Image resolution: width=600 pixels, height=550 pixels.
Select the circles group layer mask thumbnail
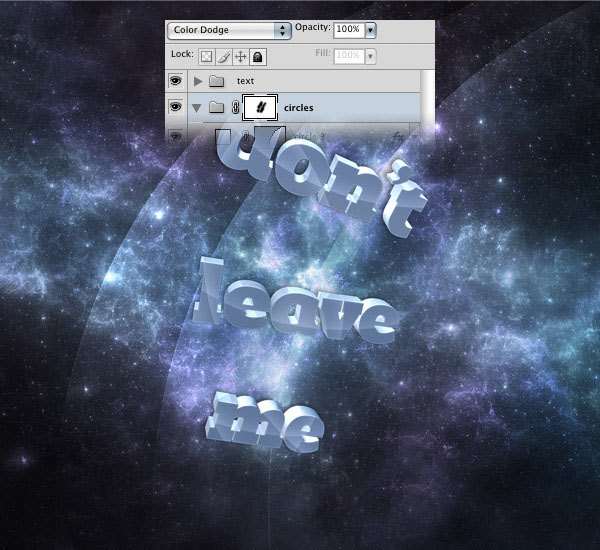[x=260, y=107]
